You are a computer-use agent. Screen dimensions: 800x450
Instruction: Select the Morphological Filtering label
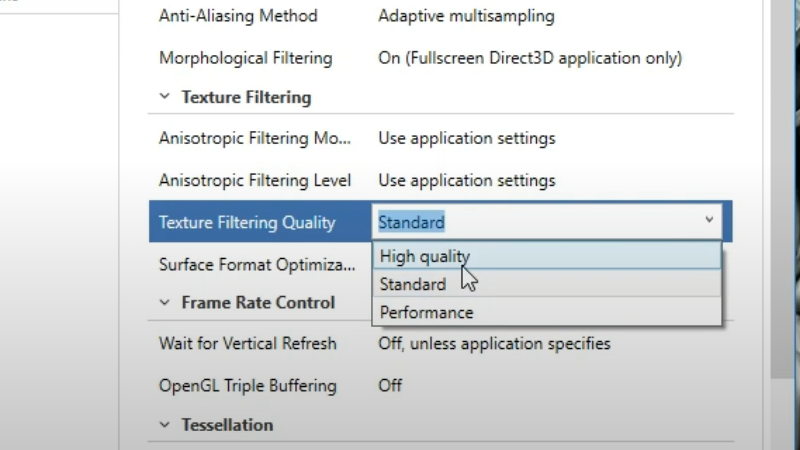(x=245, y=58)
